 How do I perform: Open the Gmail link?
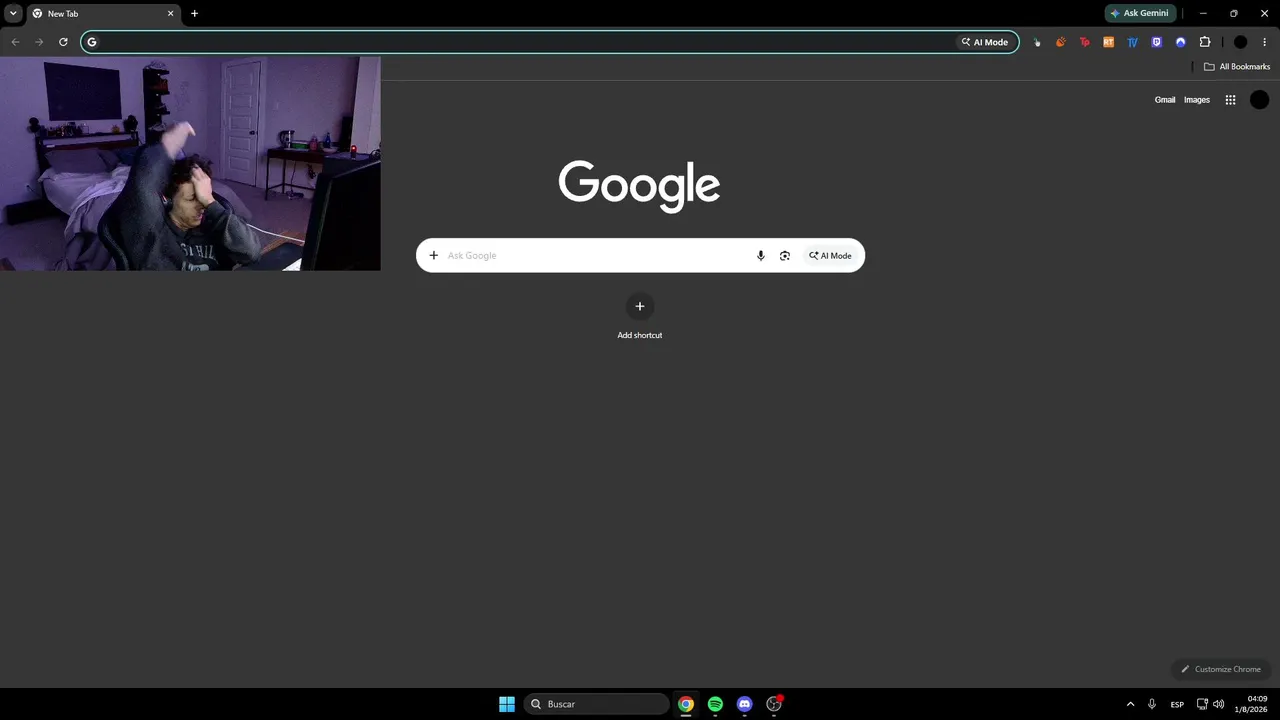(1165, 100)
